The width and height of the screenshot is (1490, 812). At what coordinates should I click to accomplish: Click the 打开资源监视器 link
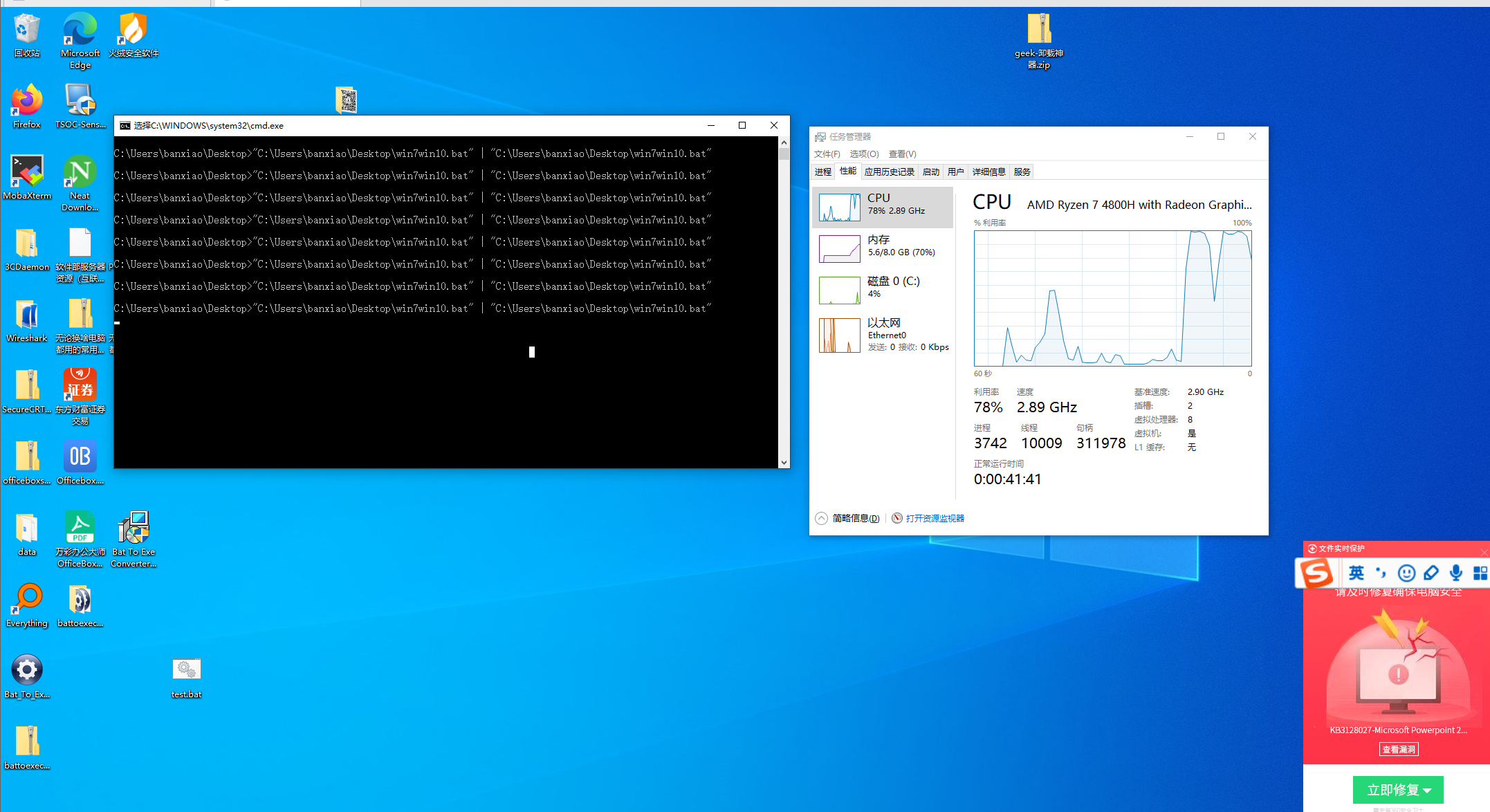[x=935, y=518]
